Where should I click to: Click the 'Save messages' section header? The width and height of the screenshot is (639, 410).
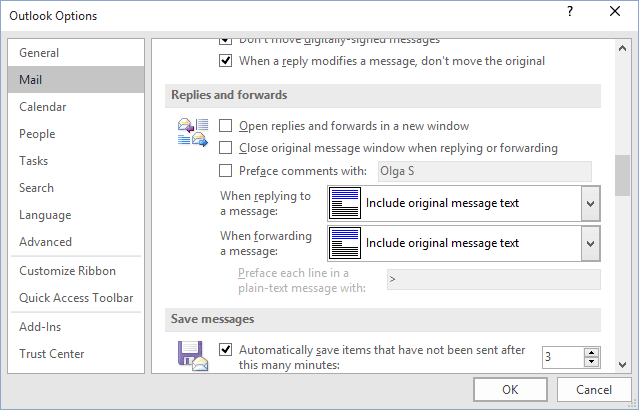click(x=383, y=319)
